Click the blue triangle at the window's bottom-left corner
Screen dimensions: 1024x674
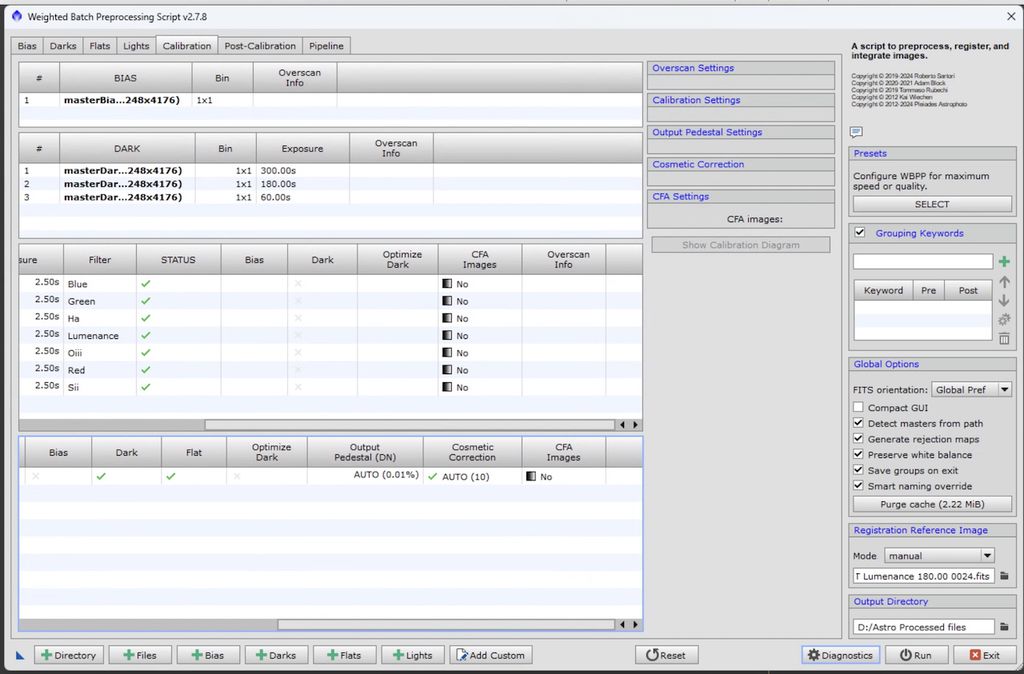coord(20,654)
